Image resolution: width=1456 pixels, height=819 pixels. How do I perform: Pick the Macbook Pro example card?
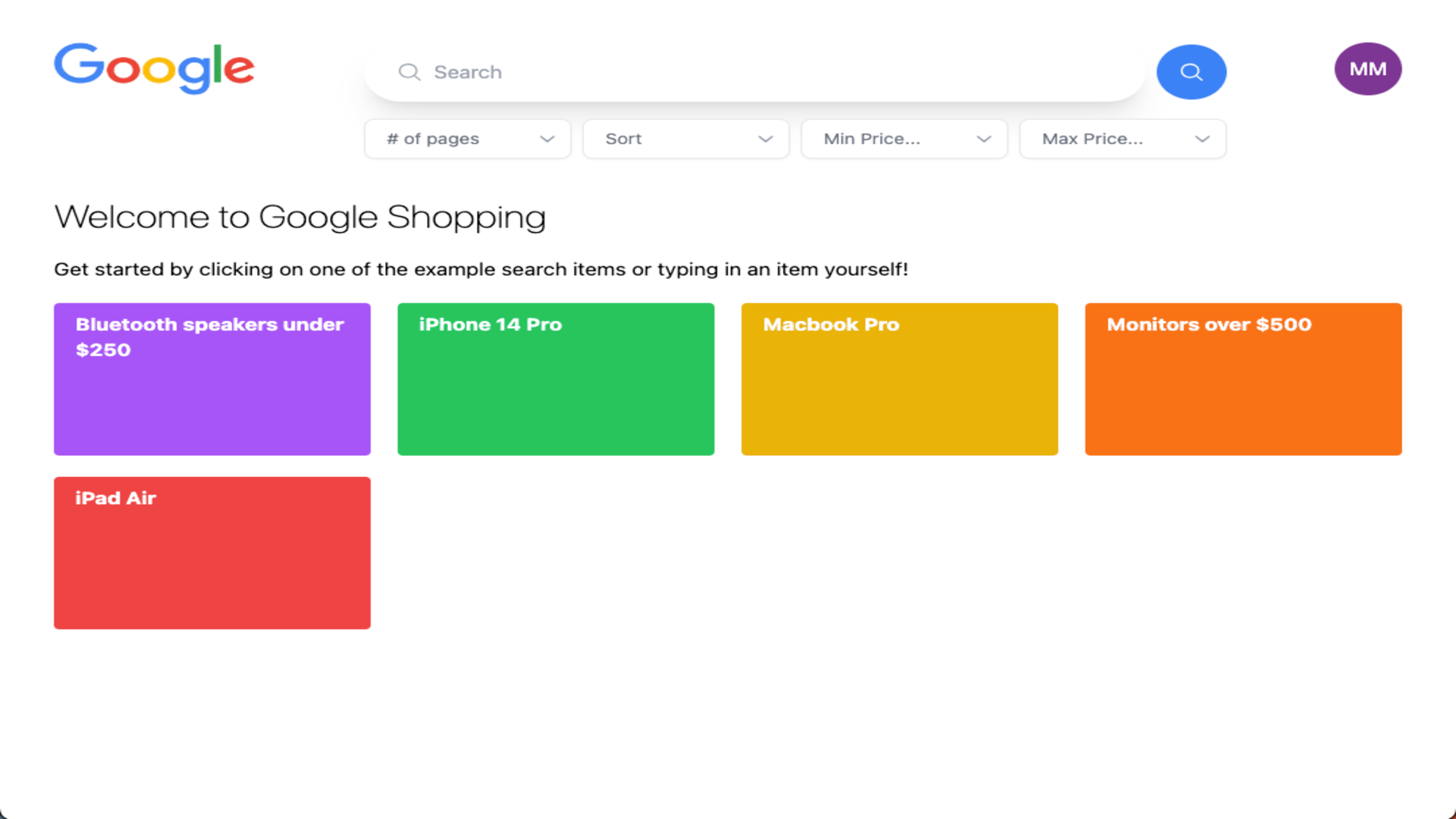click(899, 379)
